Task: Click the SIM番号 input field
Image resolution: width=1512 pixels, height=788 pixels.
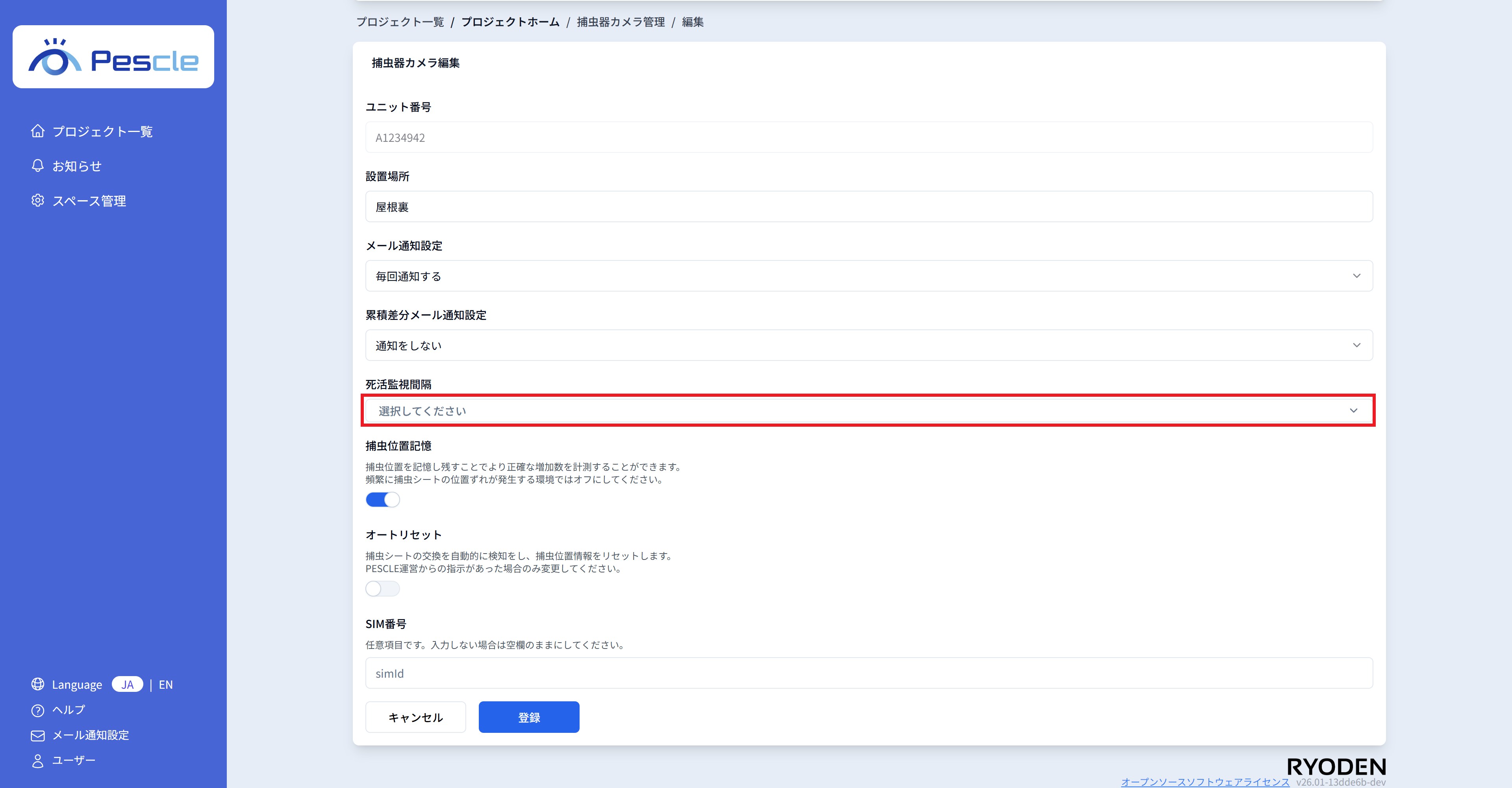Action: click(x=868, y=673)
